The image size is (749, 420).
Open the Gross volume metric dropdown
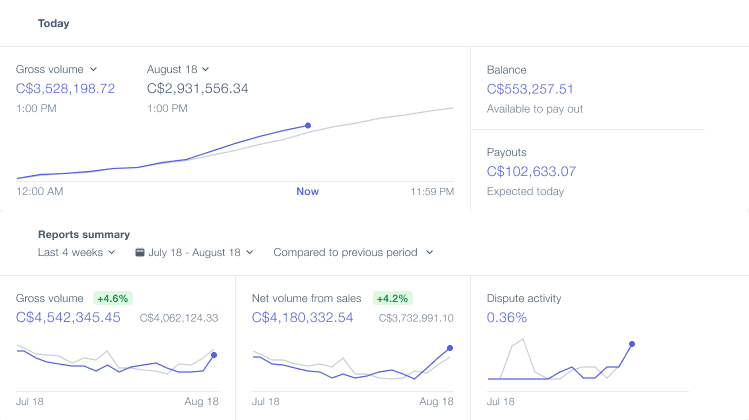coord(56,69)
